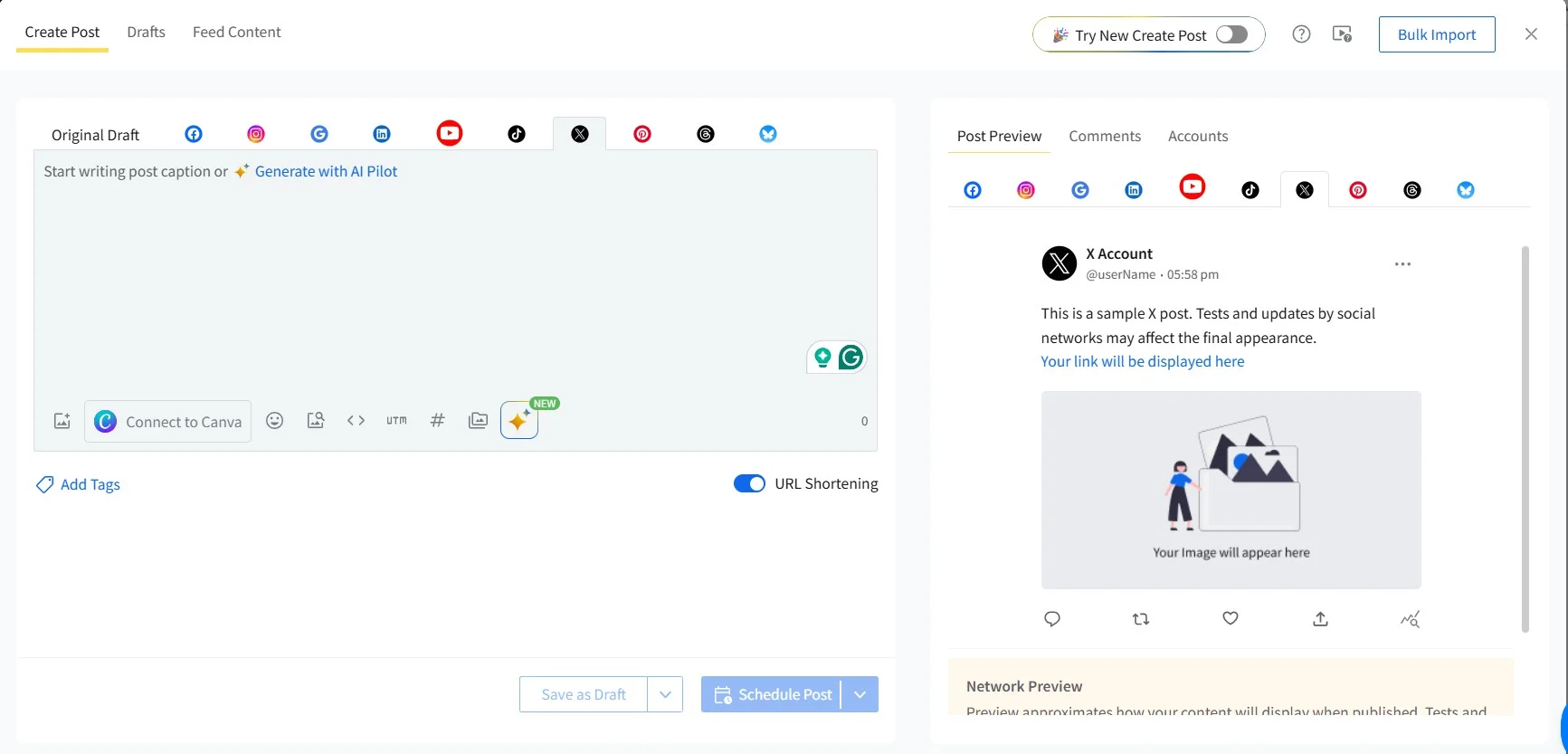Viewport: 1568px width, 754px height.
Task: Click the image placeholder thumbnail in preview
Action: [1231, 490]
